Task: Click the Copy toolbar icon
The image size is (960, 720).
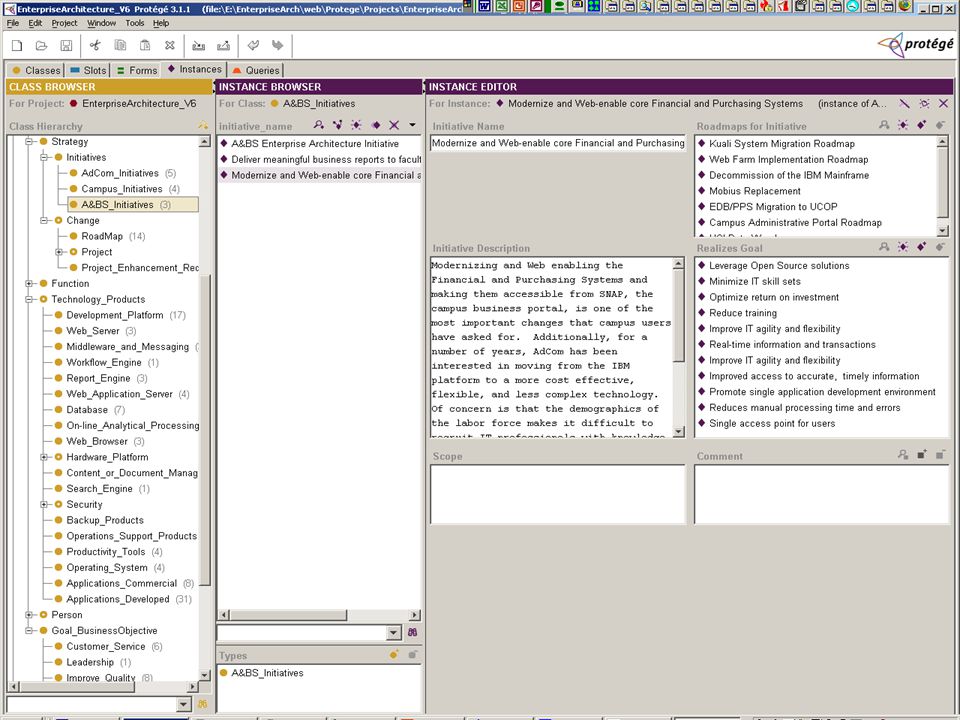Action: tap(120, 45)
